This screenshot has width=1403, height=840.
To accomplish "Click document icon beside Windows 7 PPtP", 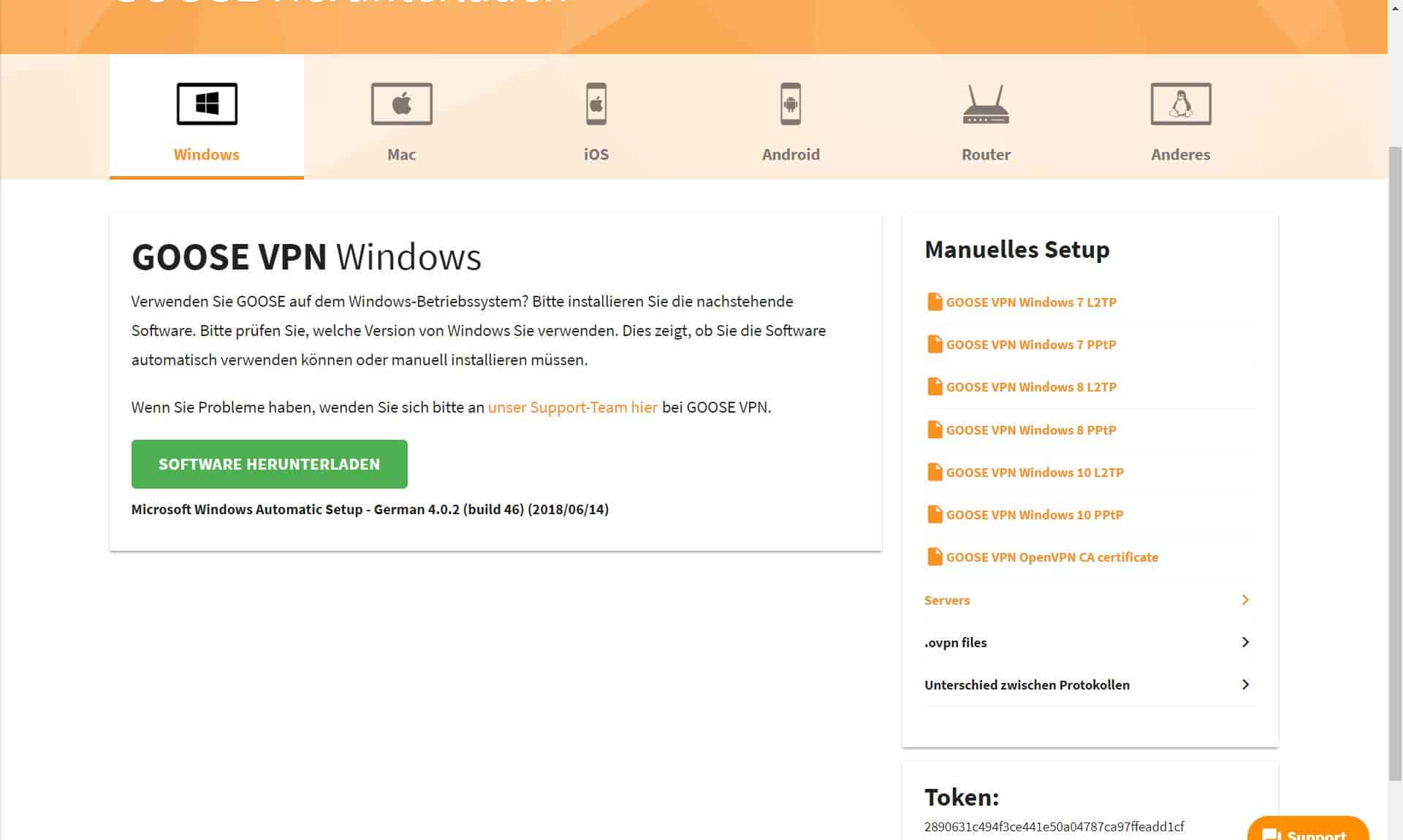I will pyautogui.click(x=934, y=344).
